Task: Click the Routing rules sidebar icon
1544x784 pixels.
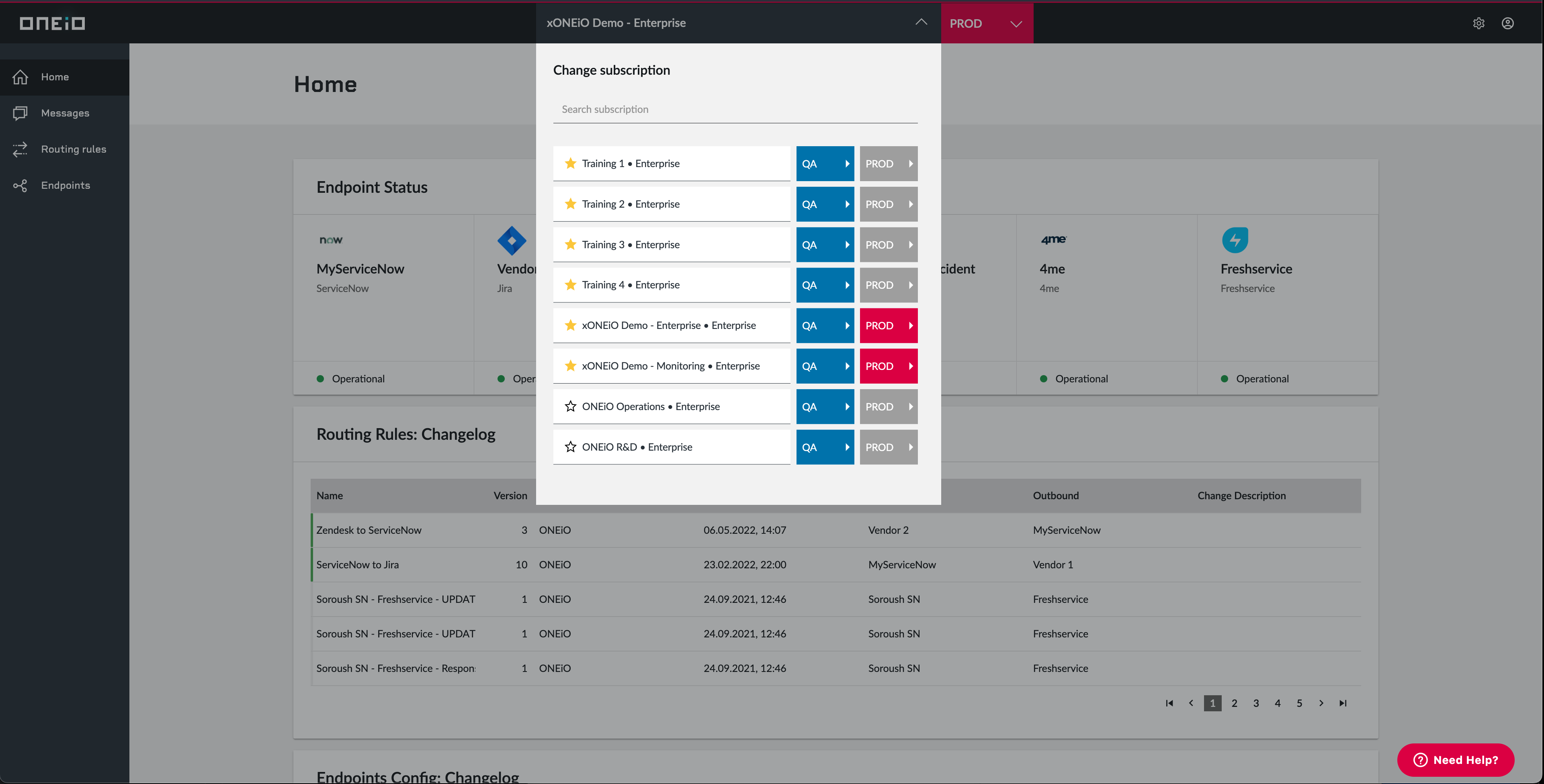Action: [20, 149]
